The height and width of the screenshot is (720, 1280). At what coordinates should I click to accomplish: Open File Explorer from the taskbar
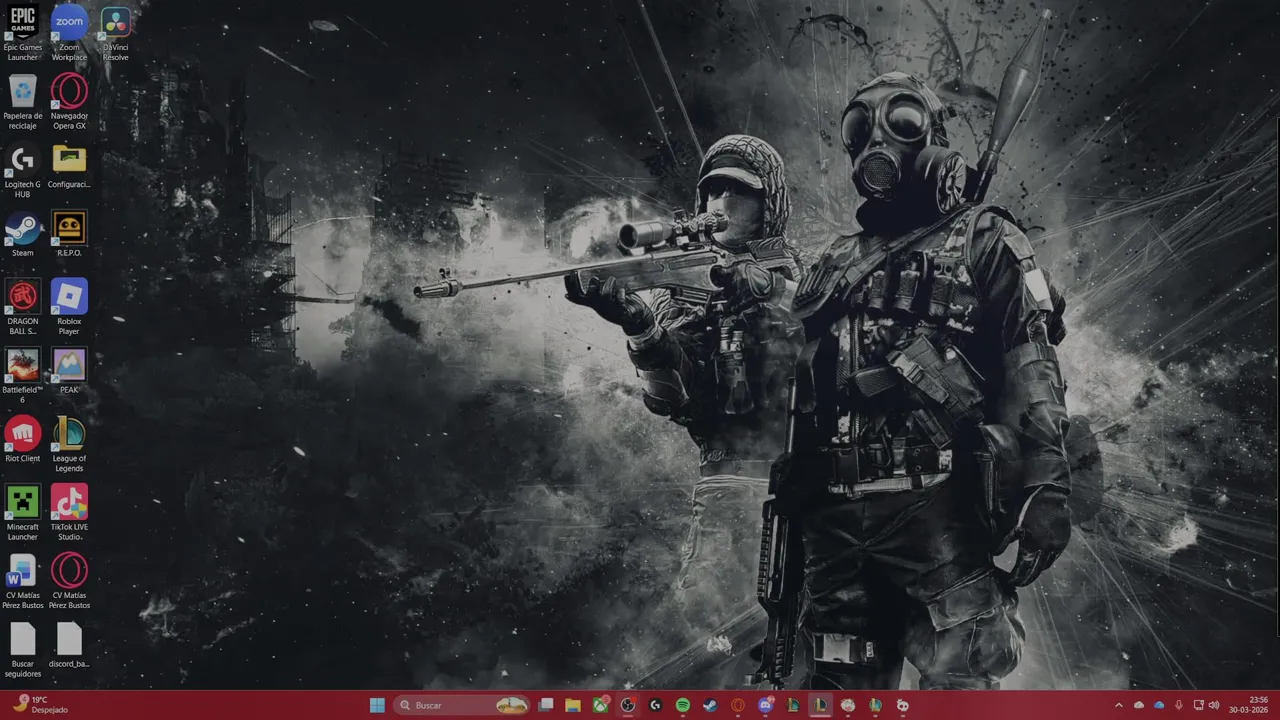pyautogui.click(x=573, y=705)
